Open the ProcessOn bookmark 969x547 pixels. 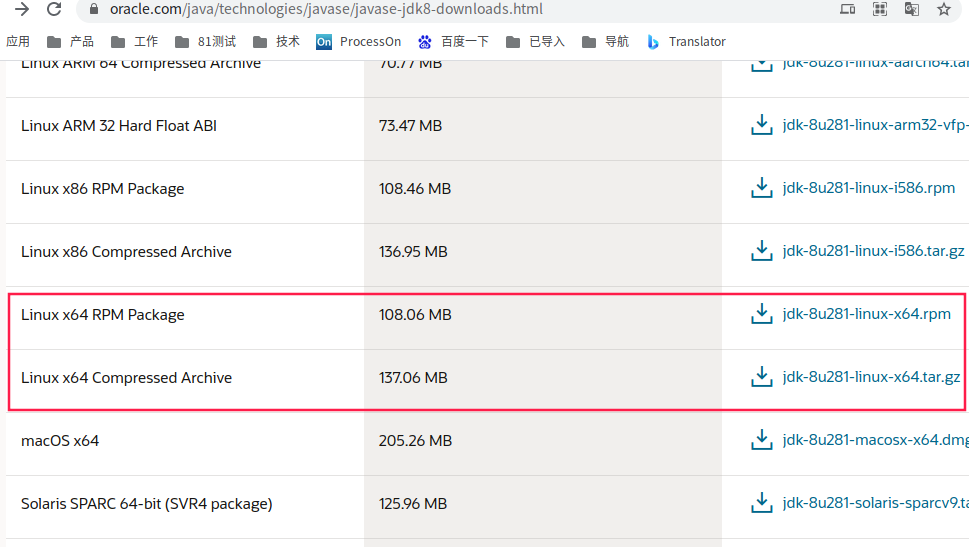(358, 41)
